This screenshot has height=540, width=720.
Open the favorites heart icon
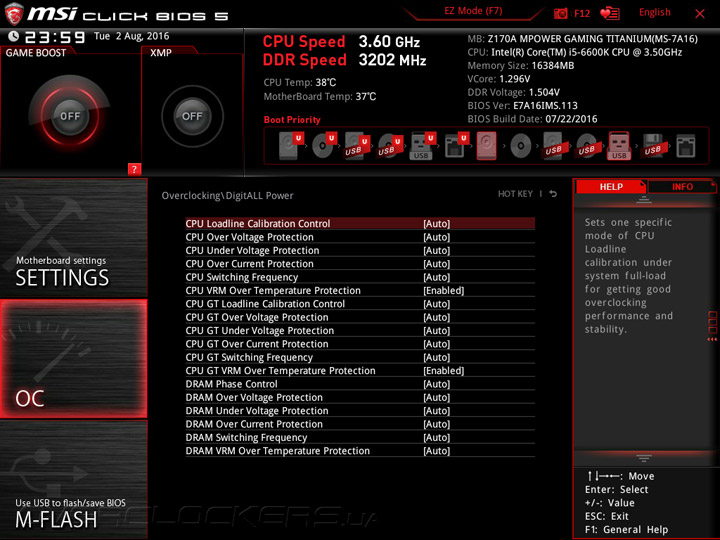[610, 14]
